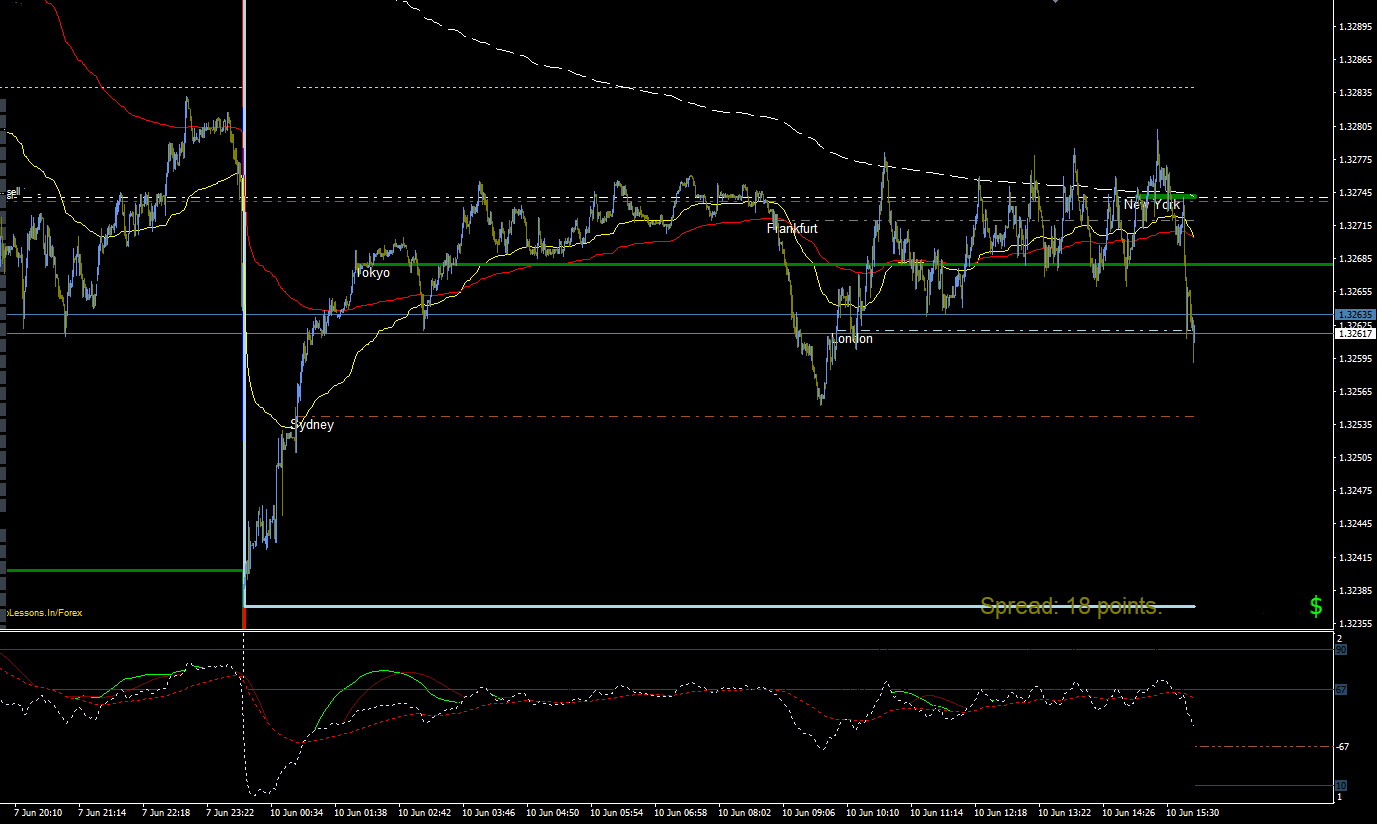Viewport: 1377px width, 824px height.
Task: Click the 1.32385 price axis label
Action: click(1356, 590)
